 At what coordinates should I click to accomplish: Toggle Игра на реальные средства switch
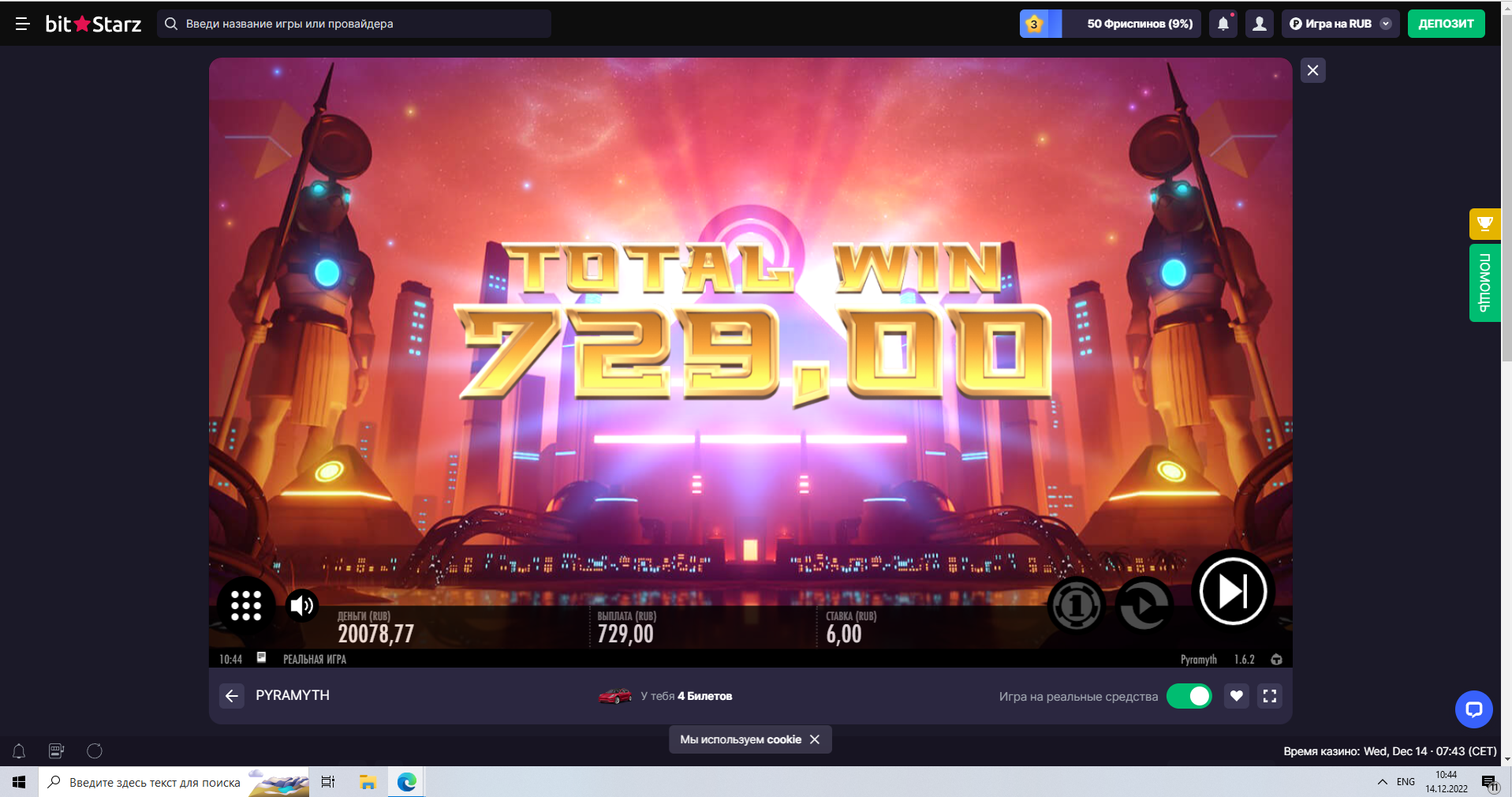[x=1189, y=696]
